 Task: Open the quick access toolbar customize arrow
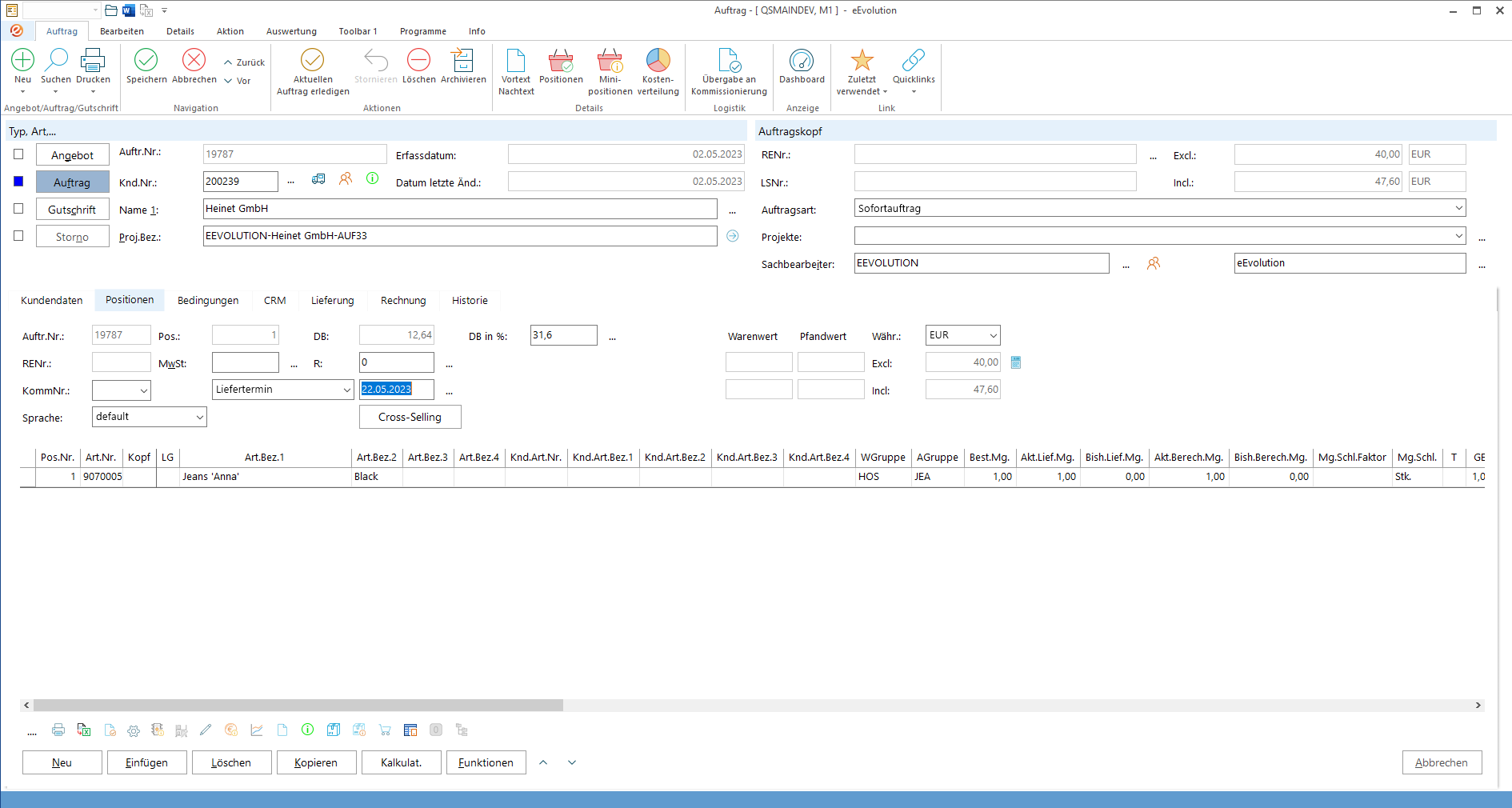(165, 10)
